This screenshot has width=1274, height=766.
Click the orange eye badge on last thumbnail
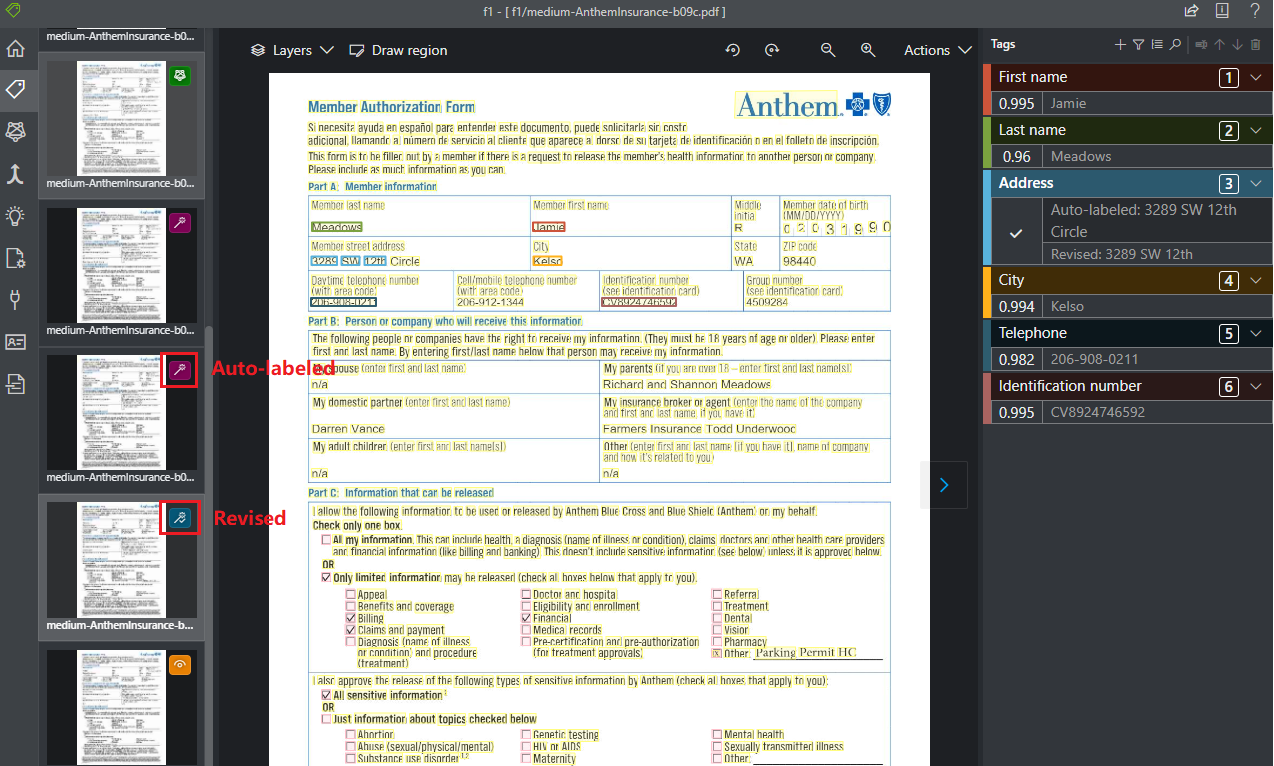click(x=180, y=665)
